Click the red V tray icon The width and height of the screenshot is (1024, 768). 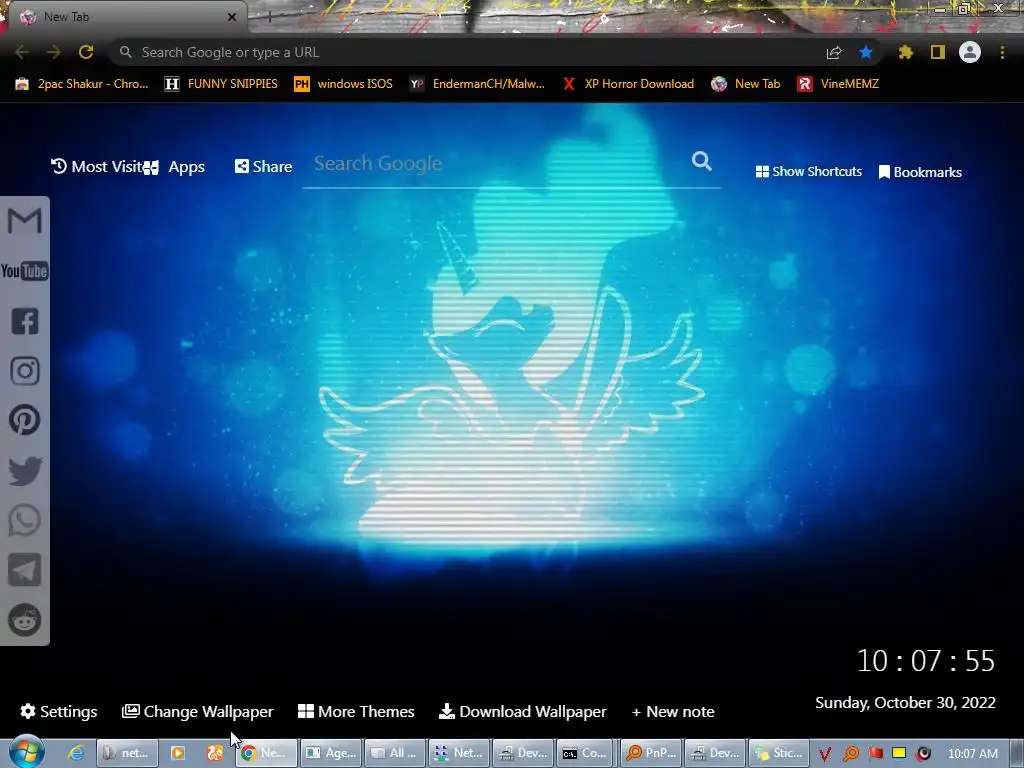(x=825, y=754)
